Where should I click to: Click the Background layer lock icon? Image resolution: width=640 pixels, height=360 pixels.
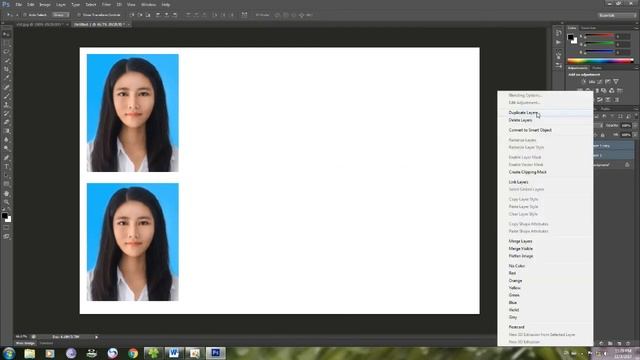click(627, 165)
